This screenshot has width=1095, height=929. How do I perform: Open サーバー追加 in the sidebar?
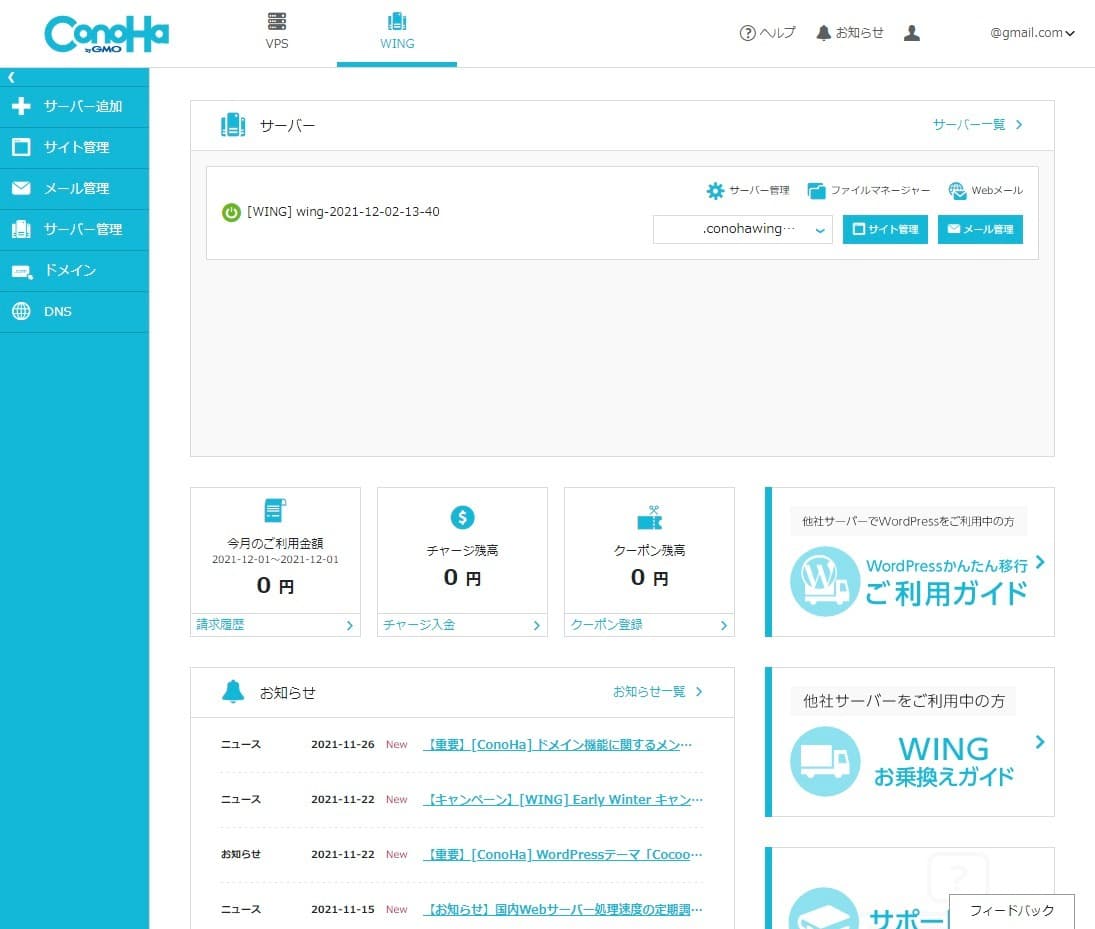coord(74,106)
